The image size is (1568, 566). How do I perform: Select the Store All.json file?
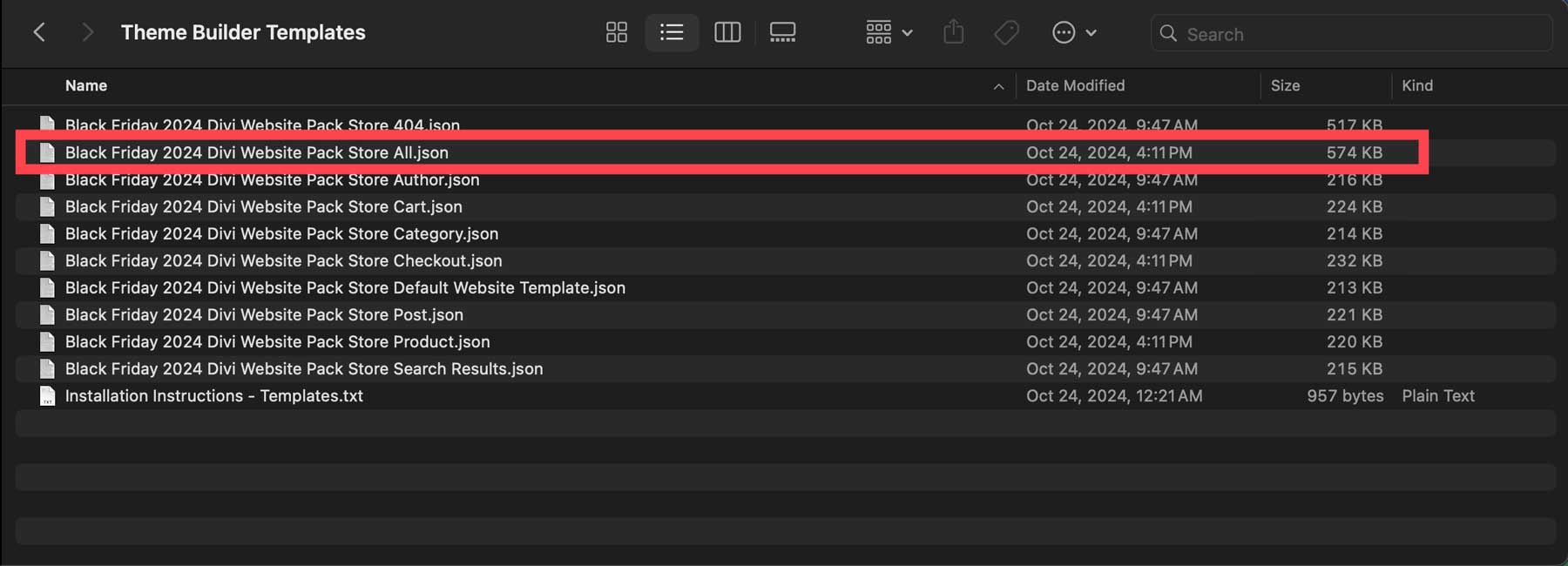point(256,152)
